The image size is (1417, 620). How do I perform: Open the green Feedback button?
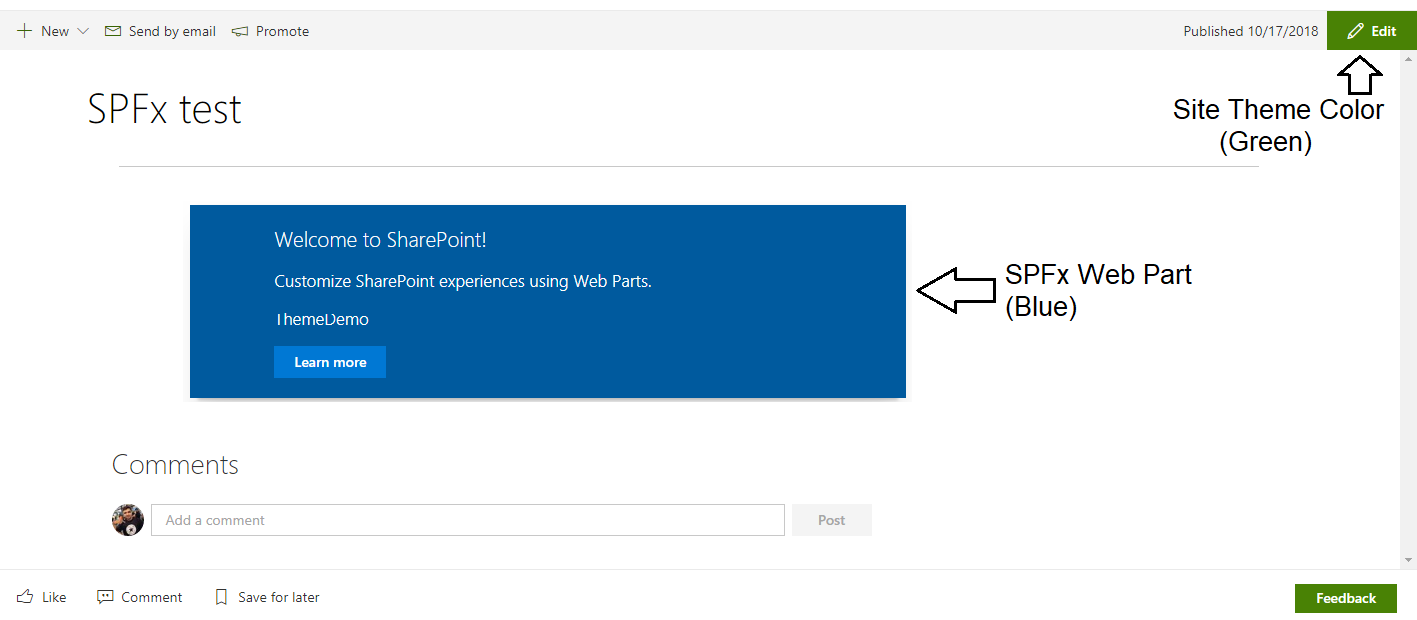(1345, 598)
